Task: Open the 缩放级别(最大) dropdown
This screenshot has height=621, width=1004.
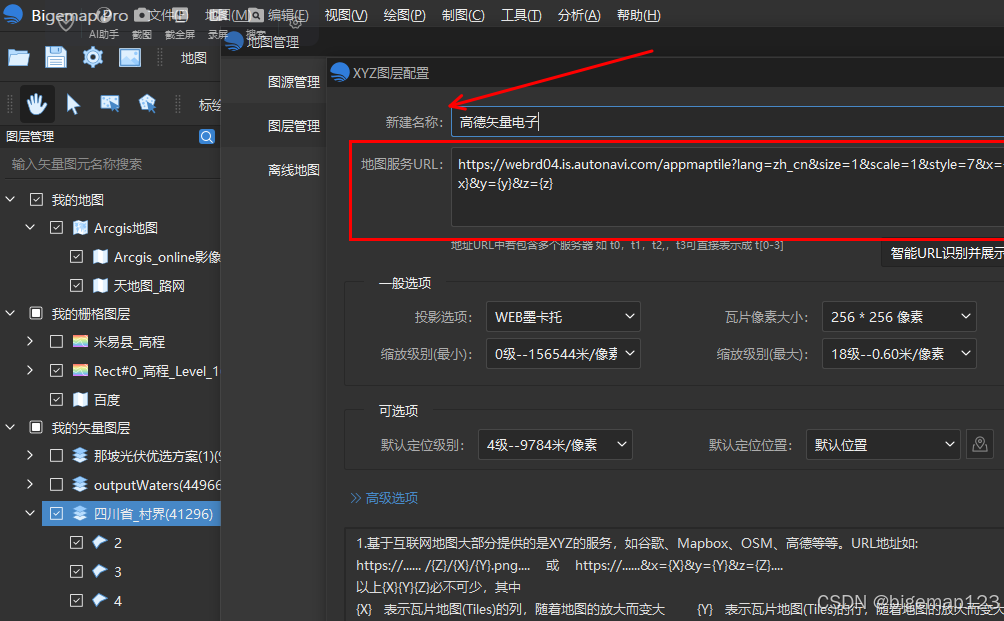Action: pos(899,353)
